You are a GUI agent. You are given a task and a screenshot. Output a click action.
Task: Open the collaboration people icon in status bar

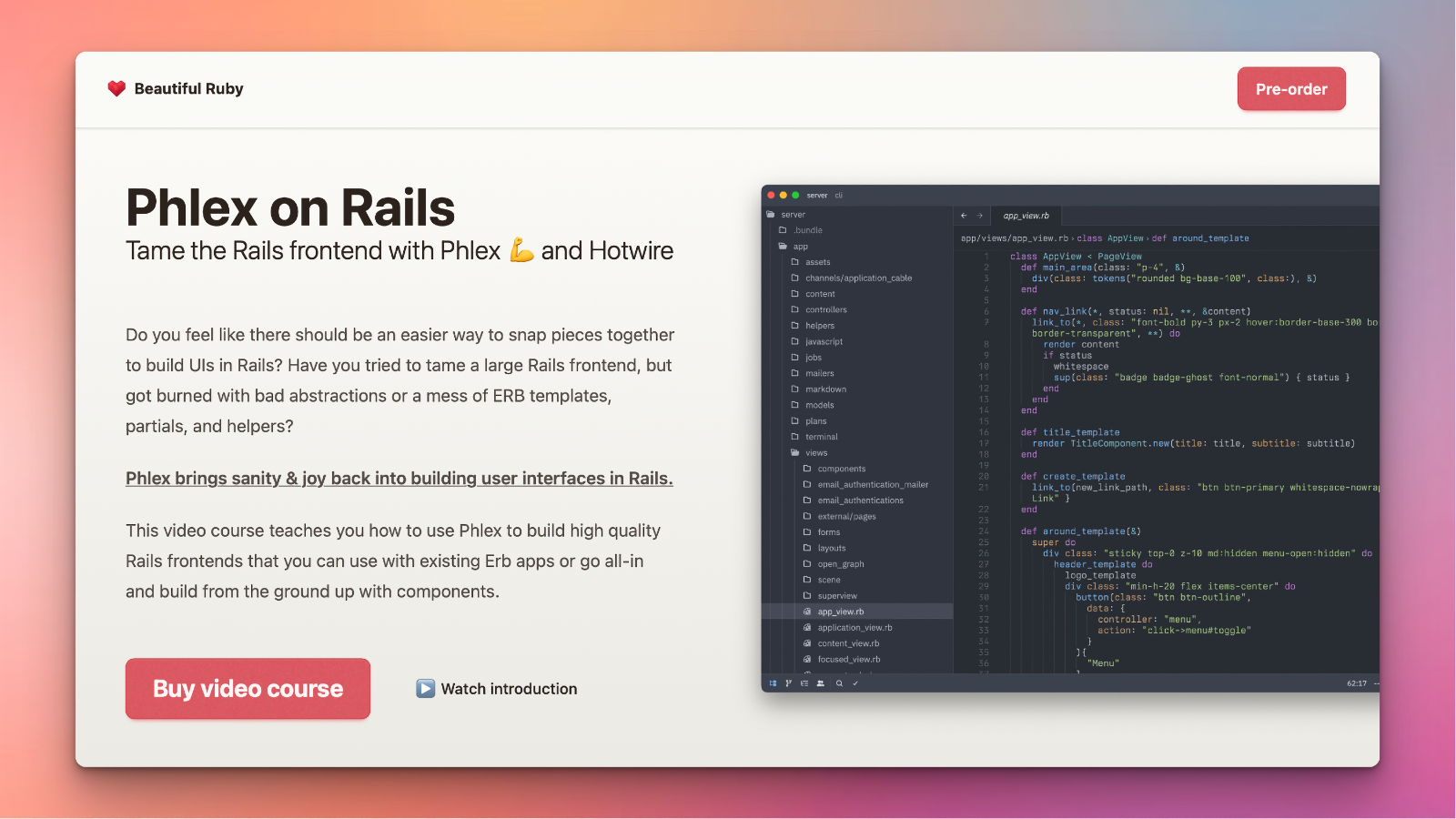tap(821, 683)
